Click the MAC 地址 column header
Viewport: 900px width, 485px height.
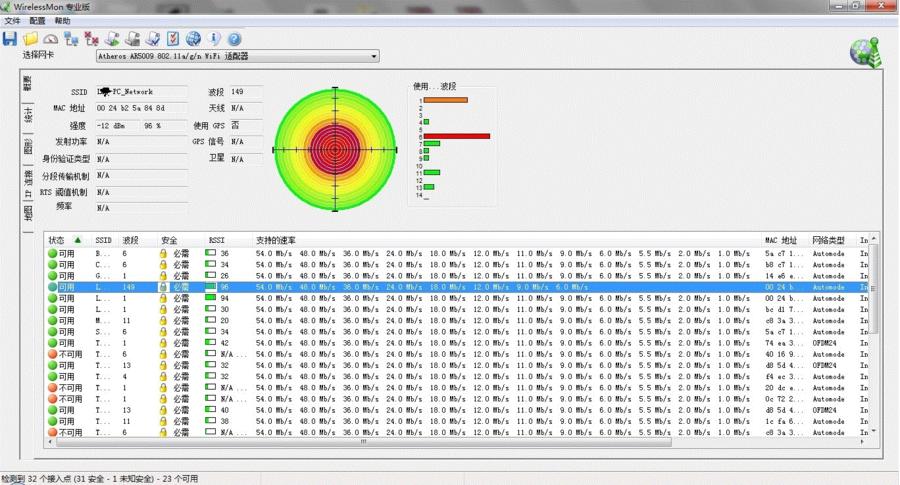click(x=785, y=240)
